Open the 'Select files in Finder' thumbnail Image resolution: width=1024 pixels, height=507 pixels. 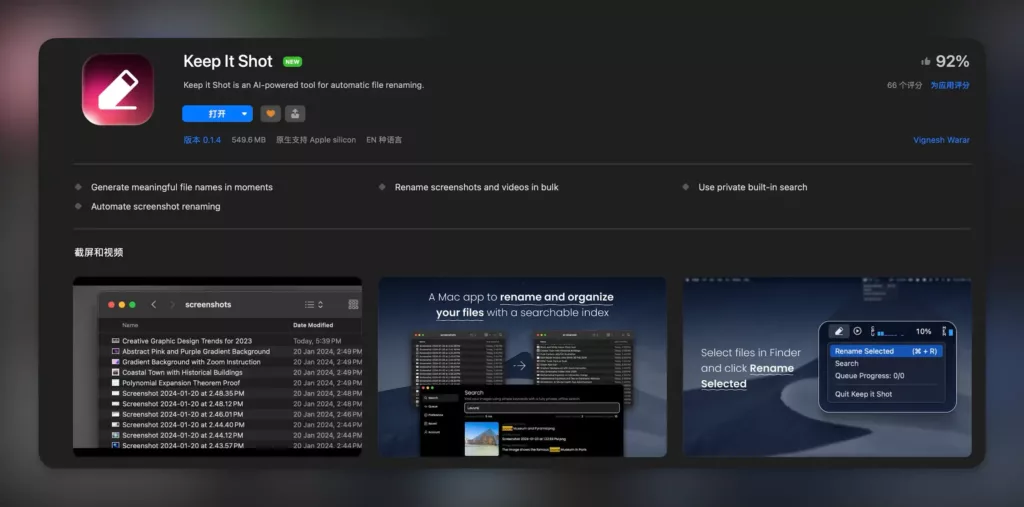(x=827, y=367)
